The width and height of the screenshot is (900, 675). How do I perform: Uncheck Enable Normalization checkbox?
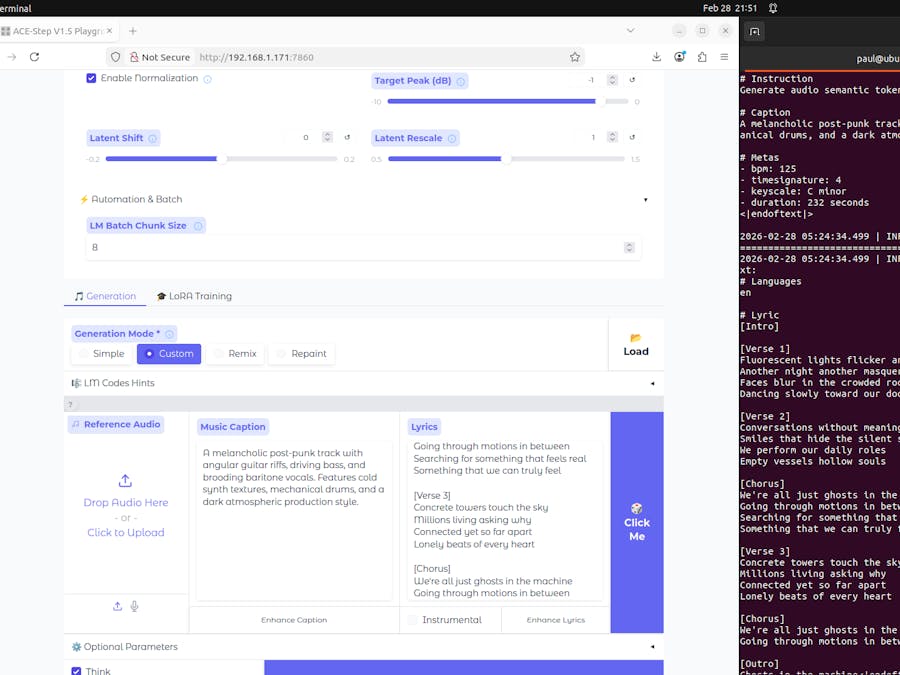pos(91,78)
